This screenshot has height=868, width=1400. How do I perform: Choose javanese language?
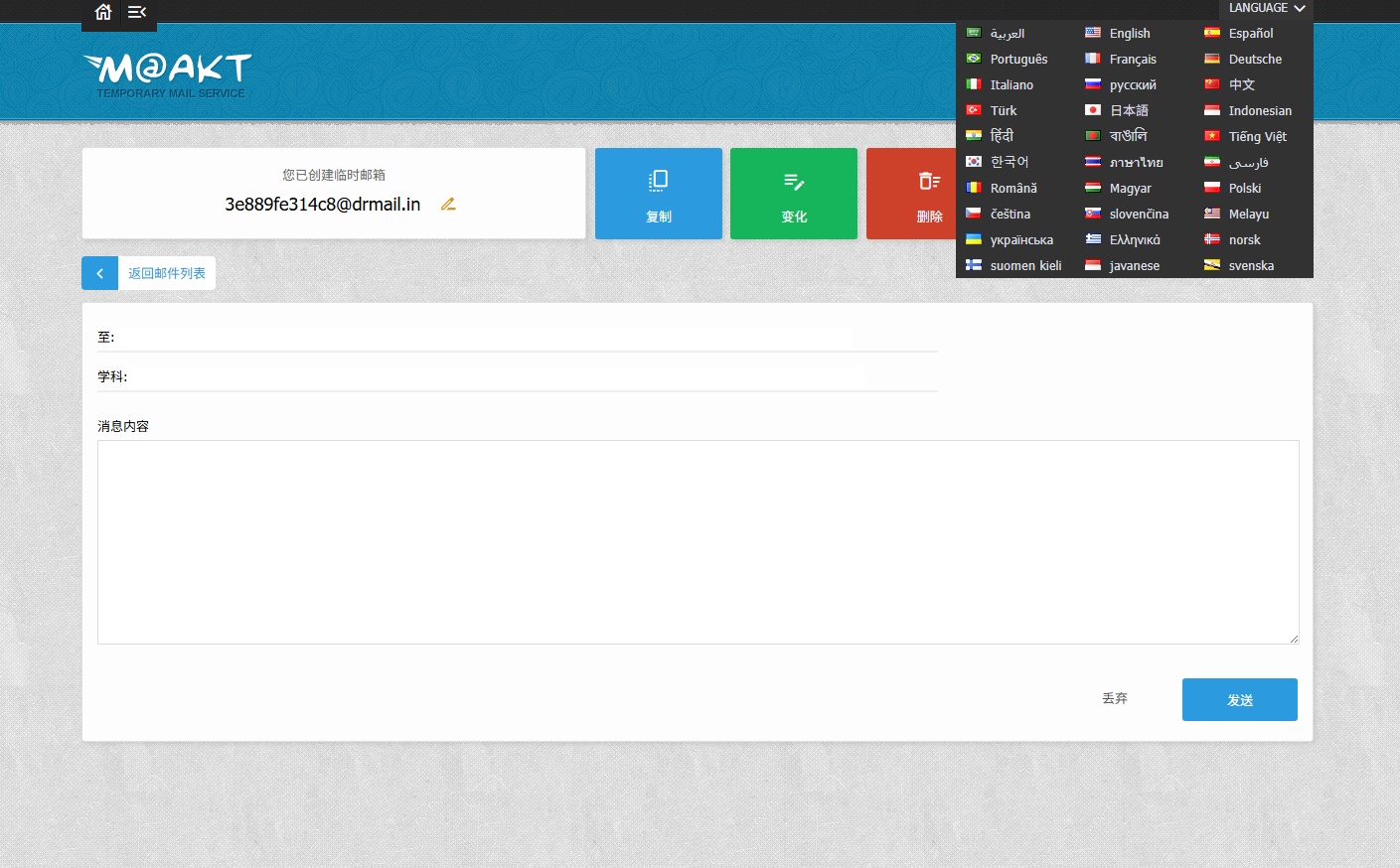pyautogui.click(x=1123, y=266)
